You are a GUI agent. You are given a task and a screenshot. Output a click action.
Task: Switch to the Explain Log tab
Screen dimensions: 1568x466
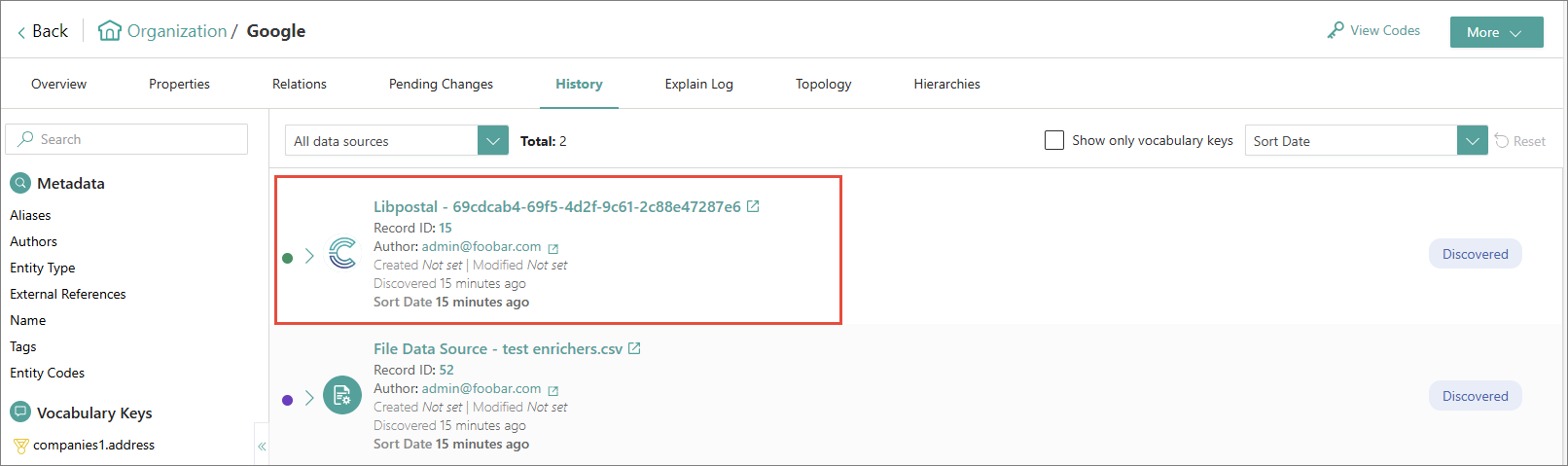coord(698,84)
